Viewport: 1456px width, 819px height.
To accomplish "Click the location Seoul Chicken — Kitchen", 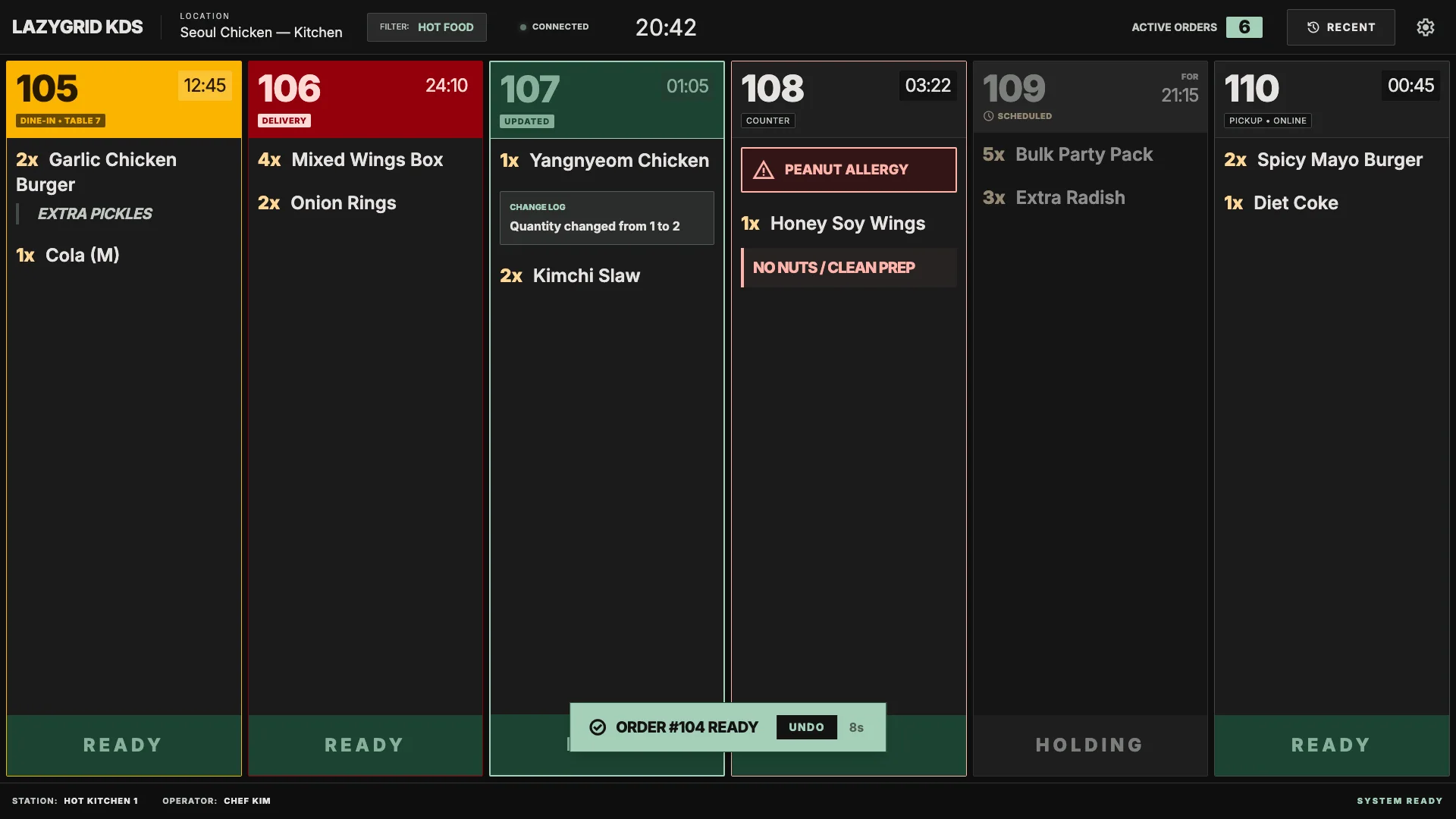I will click(261, 33).
